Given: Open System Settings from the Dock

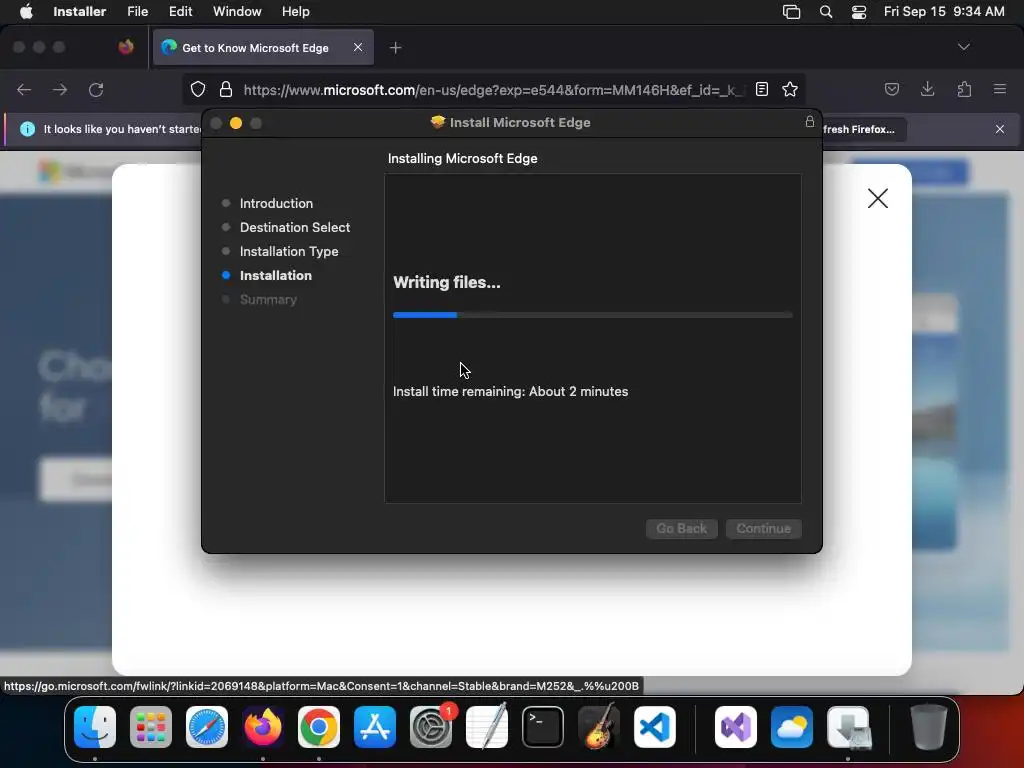Looking at the screenshot, I should click(x=431, y=727).
